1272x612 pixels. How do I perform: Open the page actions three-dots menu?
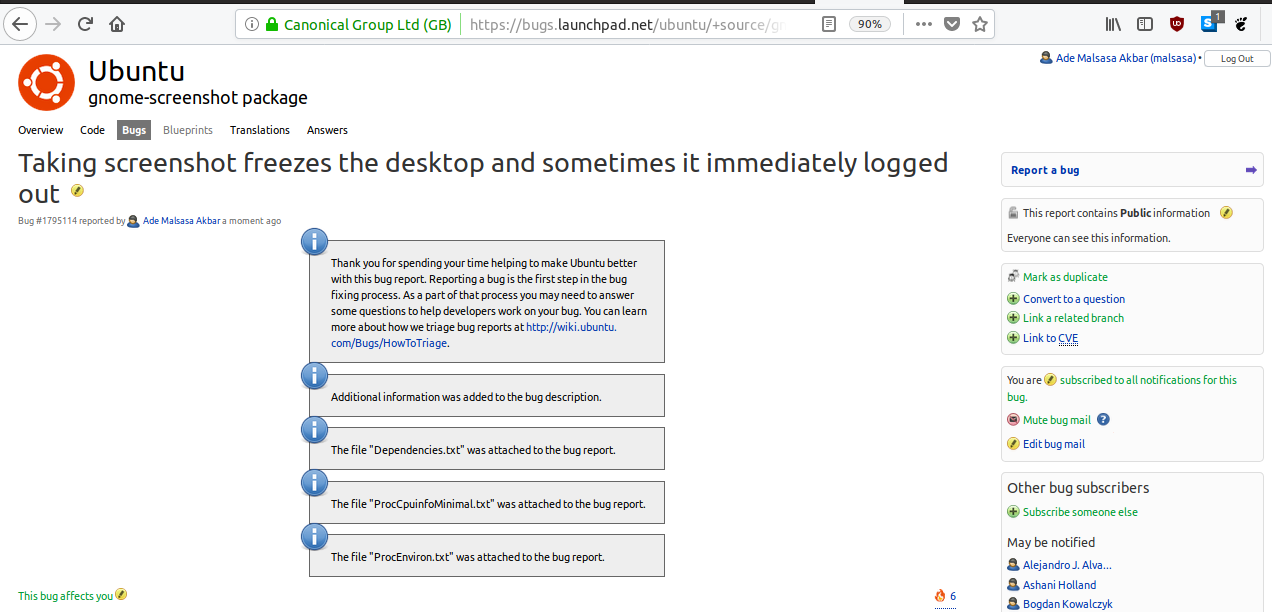(924, 24)
